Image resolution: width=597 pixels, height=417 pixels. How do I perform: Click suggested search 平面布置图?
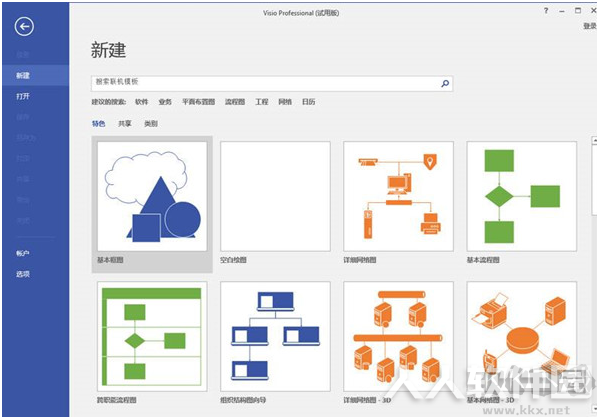click(198, 102)
